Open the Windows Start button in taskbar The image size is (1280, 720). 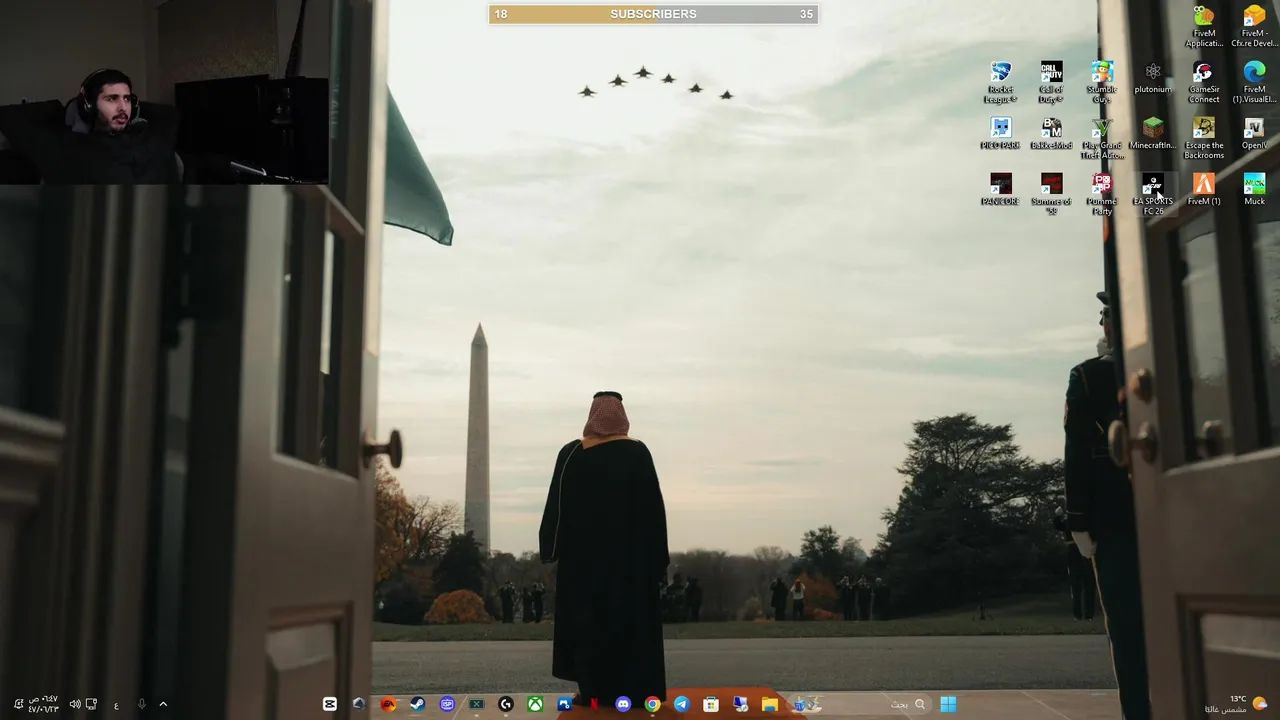pyautogui.click(x=948, y=704)
